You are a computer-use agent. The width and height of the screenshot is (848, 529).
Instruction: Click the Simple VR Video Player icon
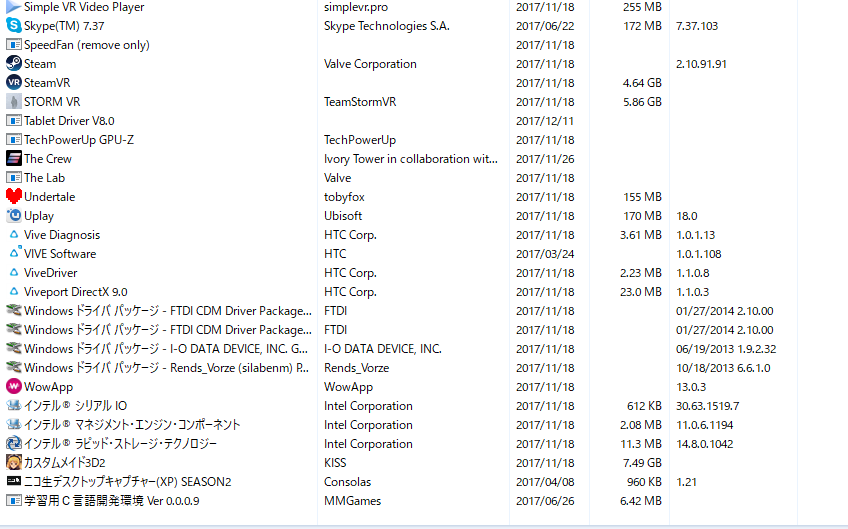(14, 7)
